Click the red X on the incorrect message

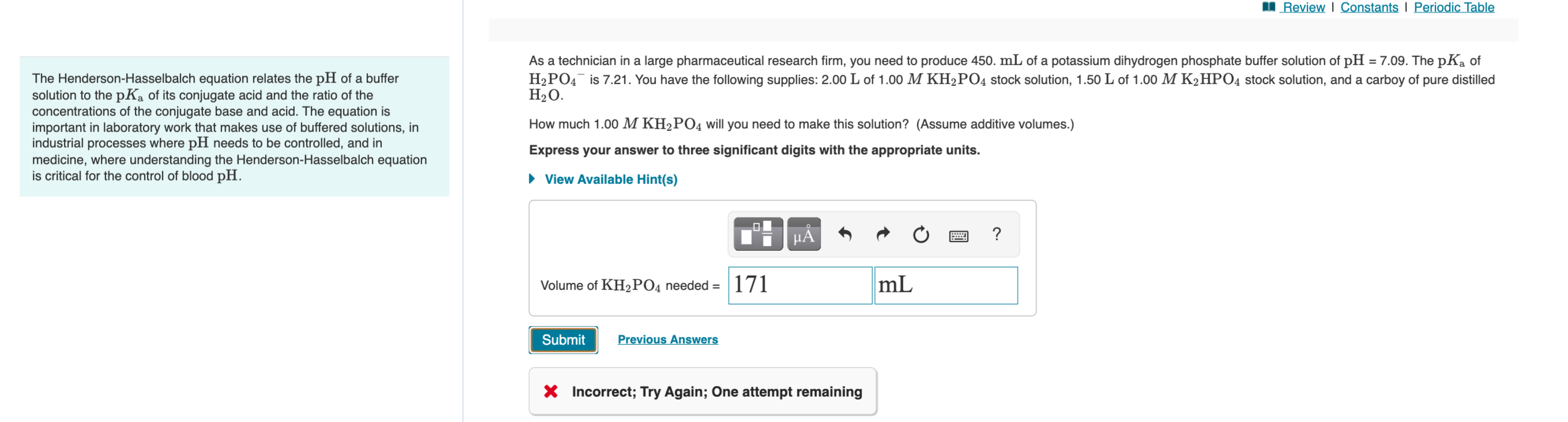552,391
